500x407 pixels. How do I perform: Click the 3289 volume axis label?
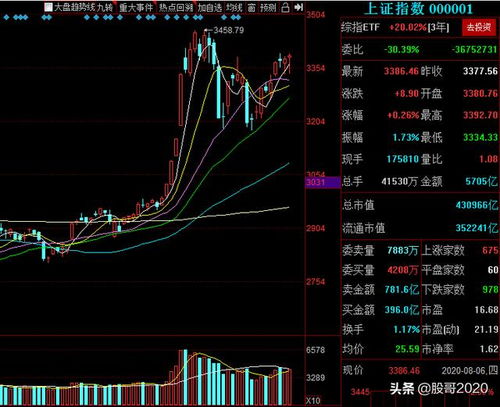tap(315, 378)
